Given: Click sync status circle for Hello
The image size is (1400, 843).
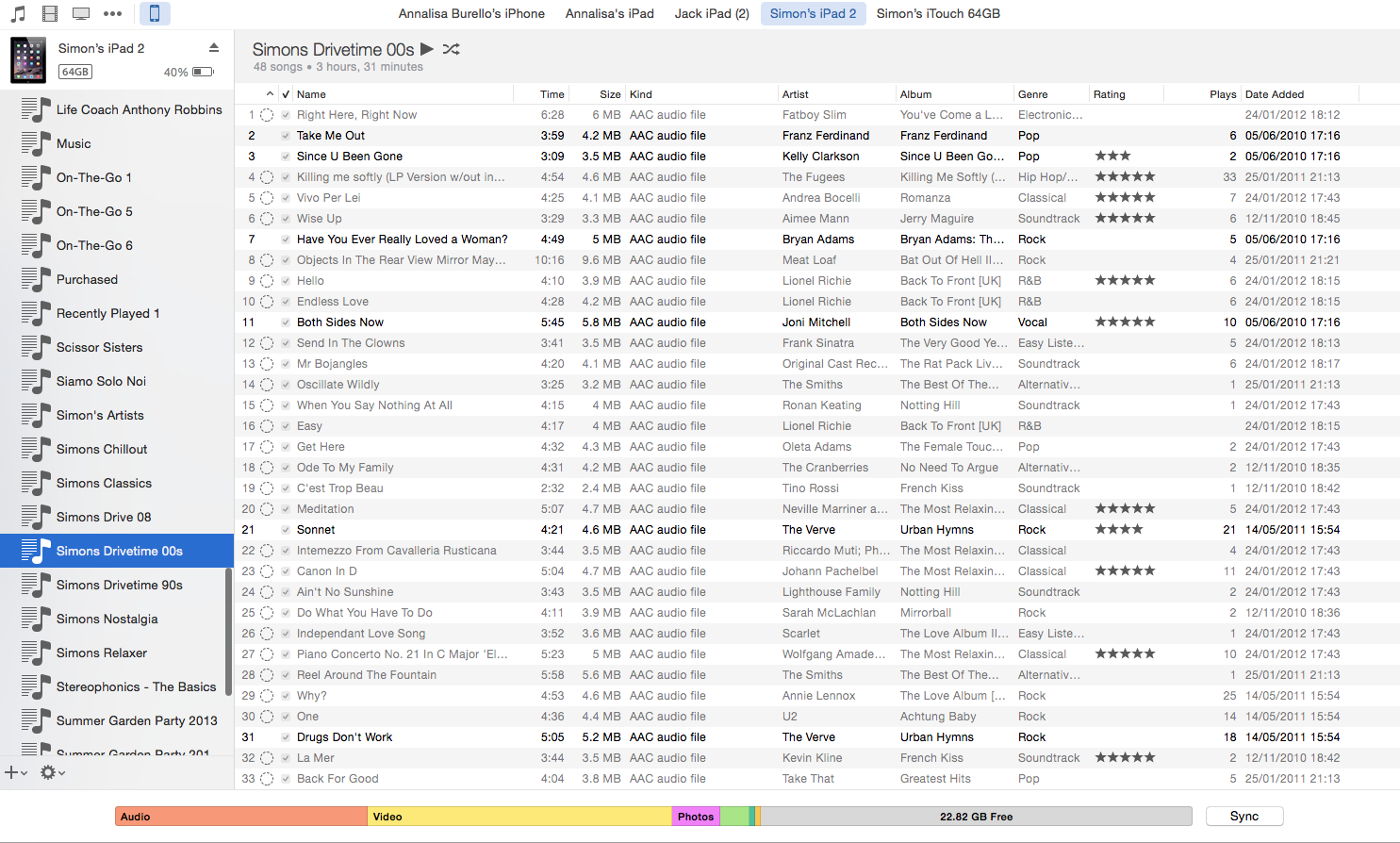Looking at the screenshot, I should [x=267, y=281].
